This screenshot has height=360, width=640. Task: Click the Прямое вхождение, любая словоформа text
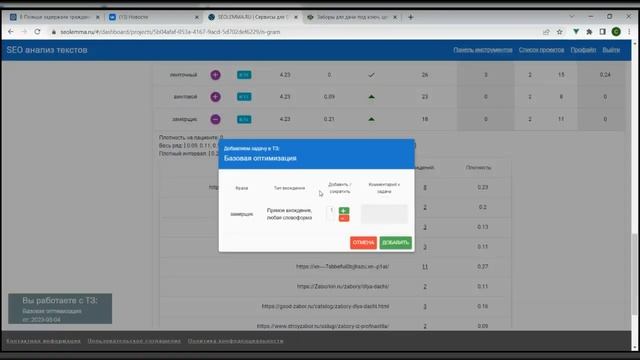pos(289,214)
